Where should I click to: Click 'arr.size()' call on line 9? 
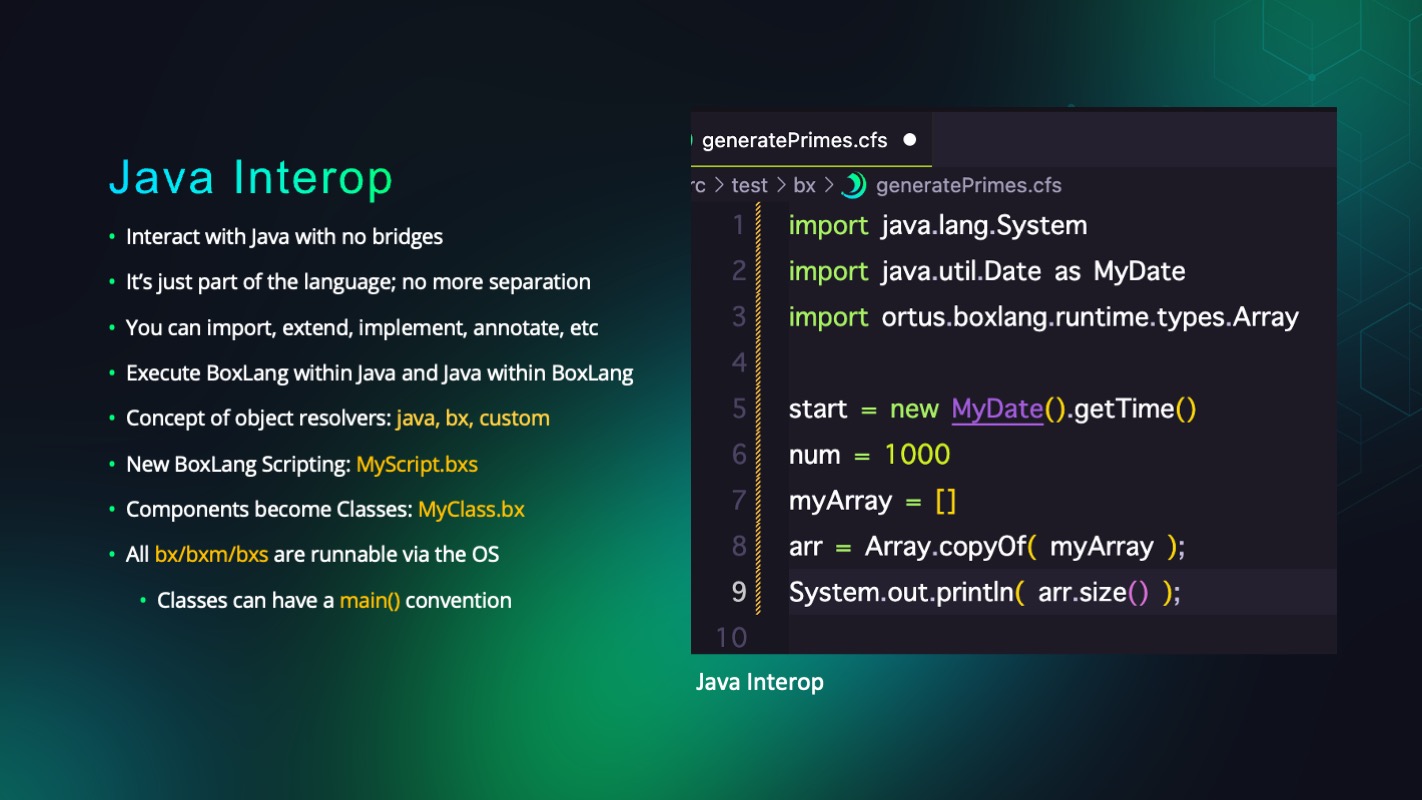[1094, 593]
